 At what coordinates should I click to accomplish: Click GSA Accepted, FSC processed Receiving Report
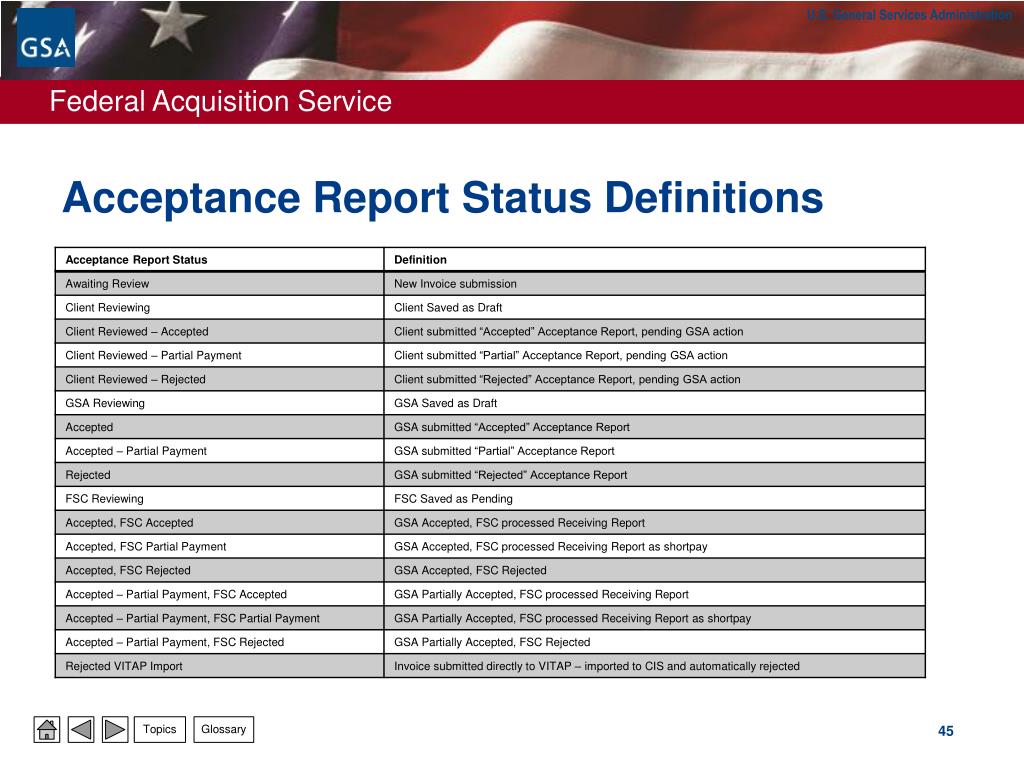tap(655, 523)
